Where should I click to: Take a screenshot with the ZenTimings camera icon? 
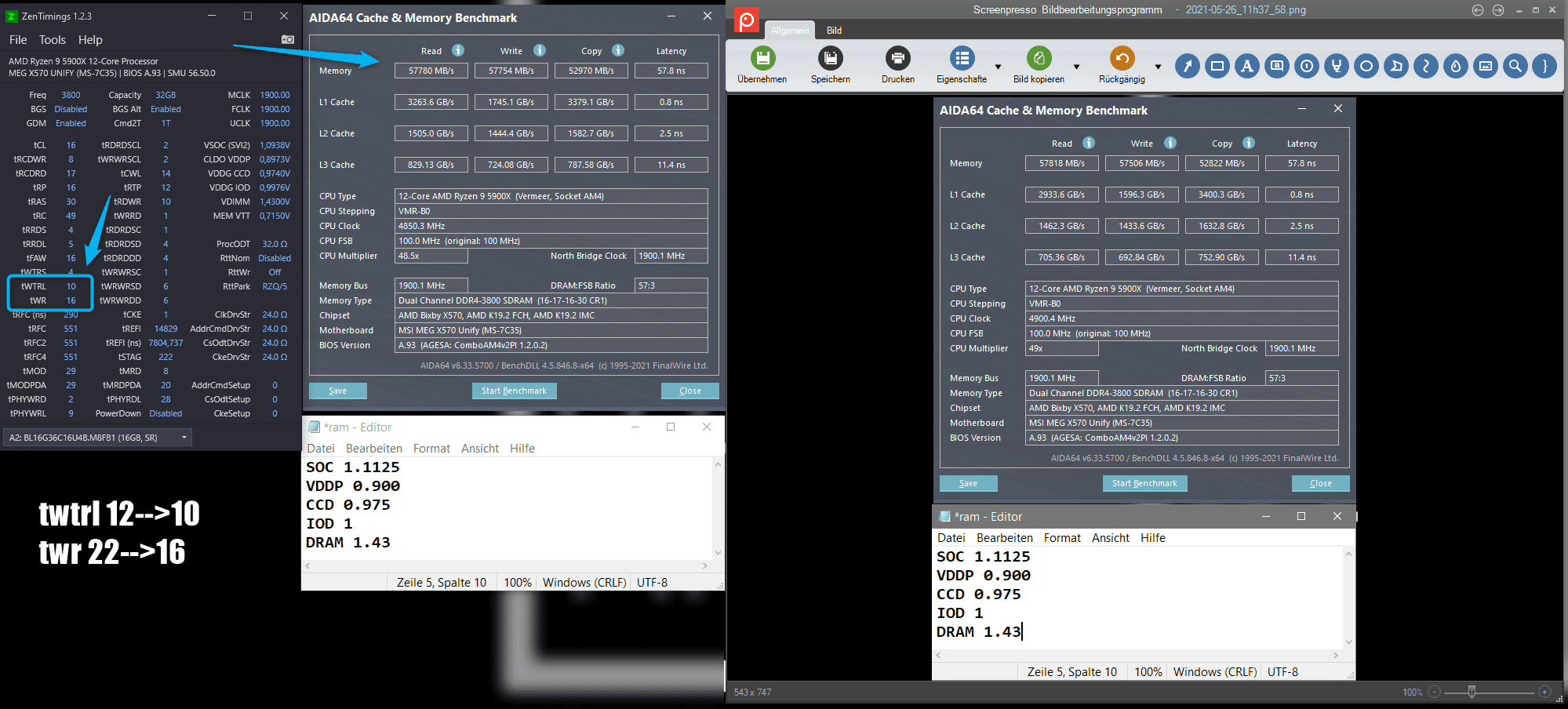(x=288, y=39)
